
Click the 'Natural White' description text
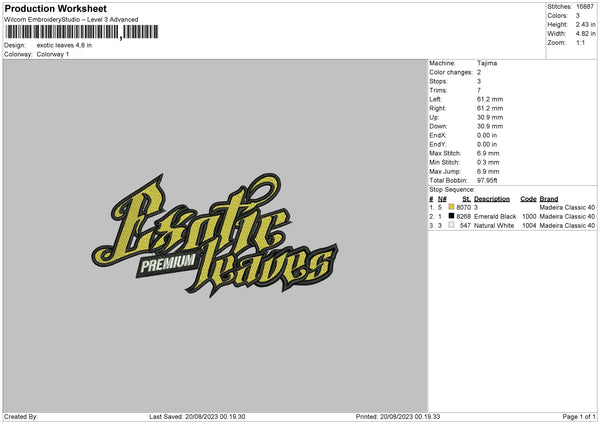pyautogui.click(x=494, y=226)
